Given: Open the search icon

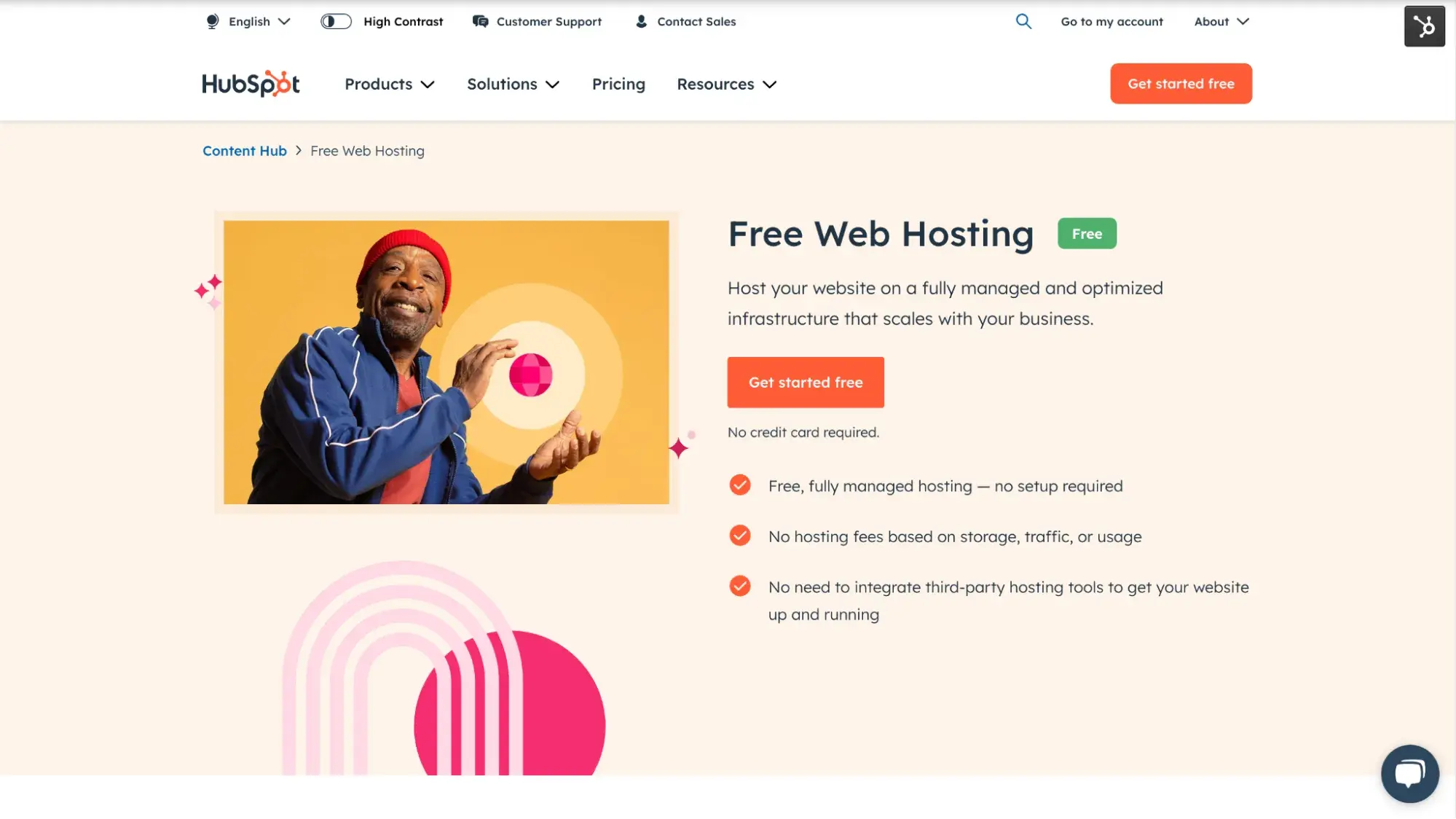Looking at the screenshot, I should click(x=1023, y=21).
